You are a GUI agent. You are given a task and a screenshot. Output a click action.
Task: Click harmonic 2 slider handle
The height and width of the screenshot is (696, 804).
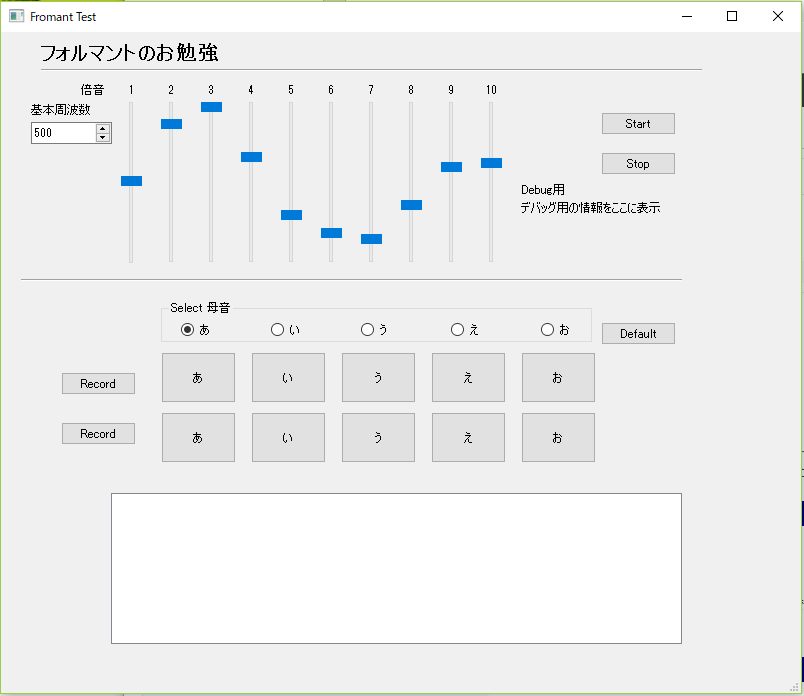tap(171, 124)
